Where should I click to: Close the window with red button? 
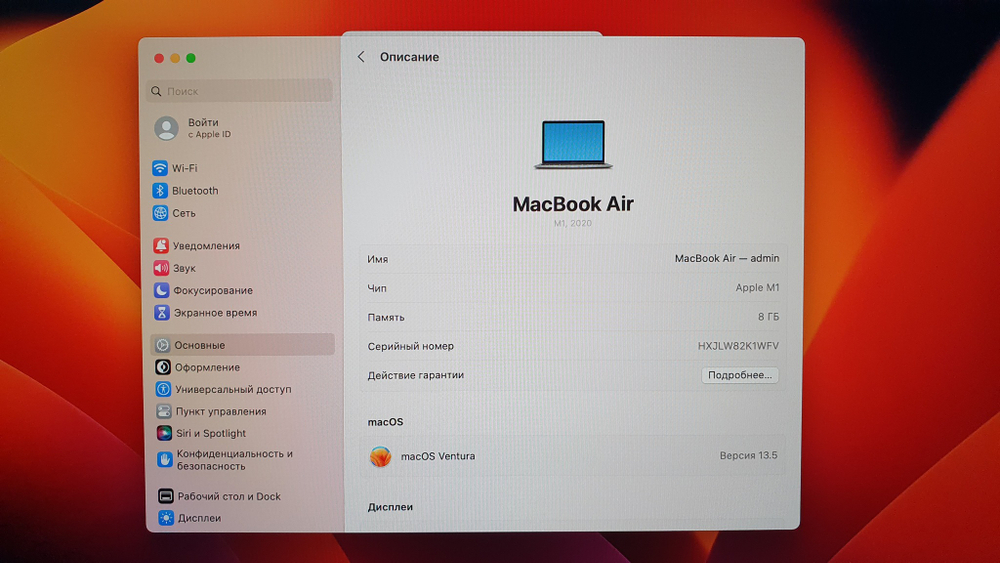click(x=159, y=58)
